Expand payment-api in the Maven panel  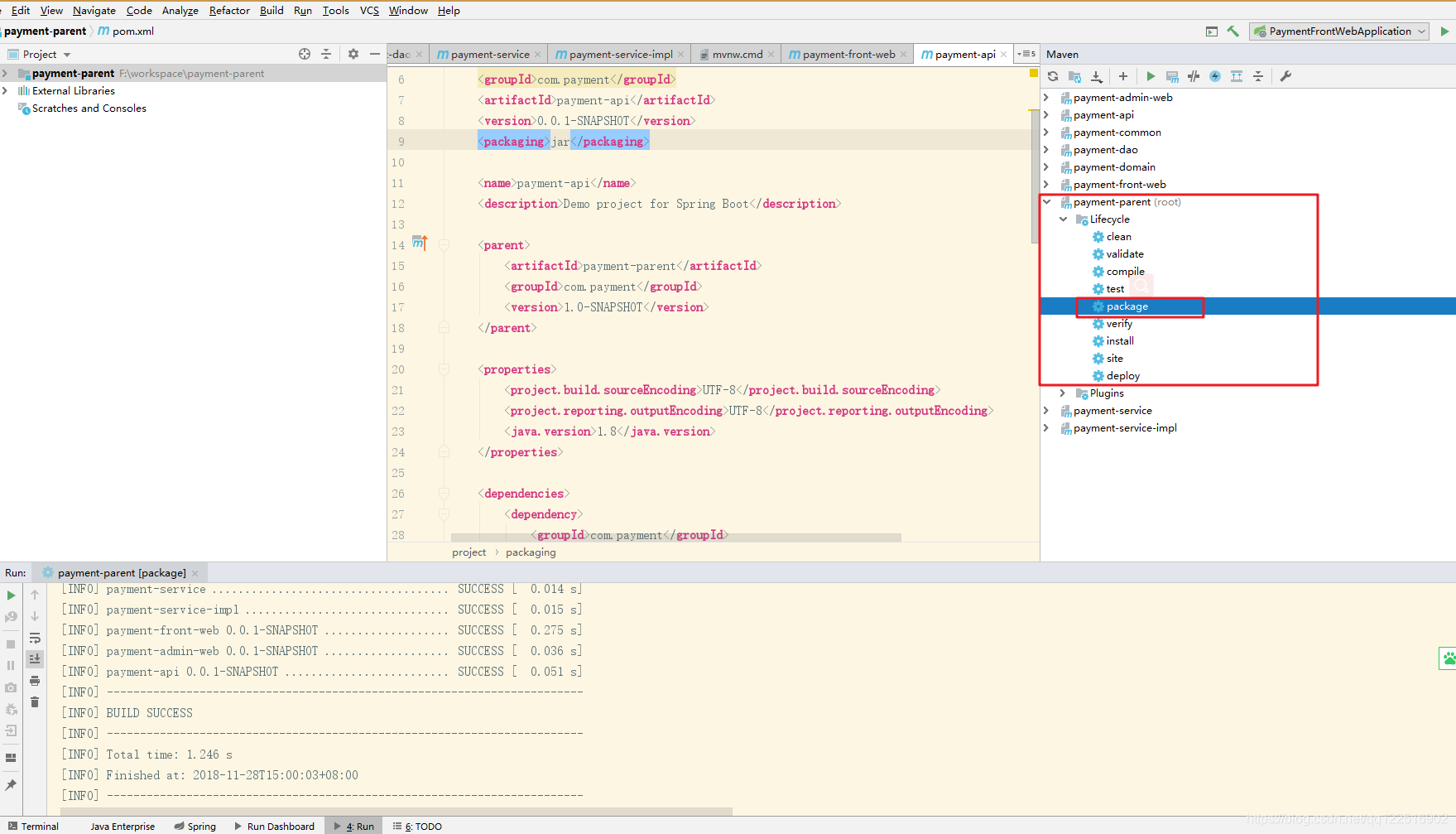click(x=1046, y=115)
